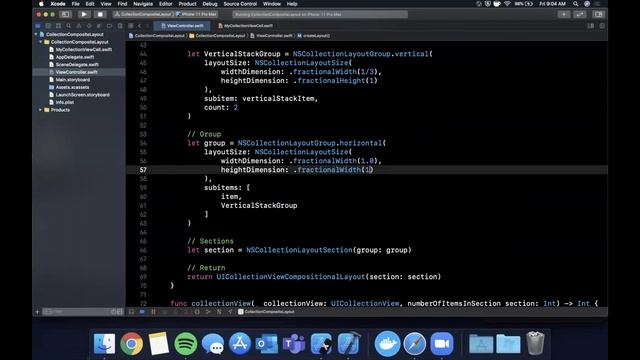This screenshot has width=640, height=360.
Task: Open Finder from the Dock
Action: coord(104,343)
